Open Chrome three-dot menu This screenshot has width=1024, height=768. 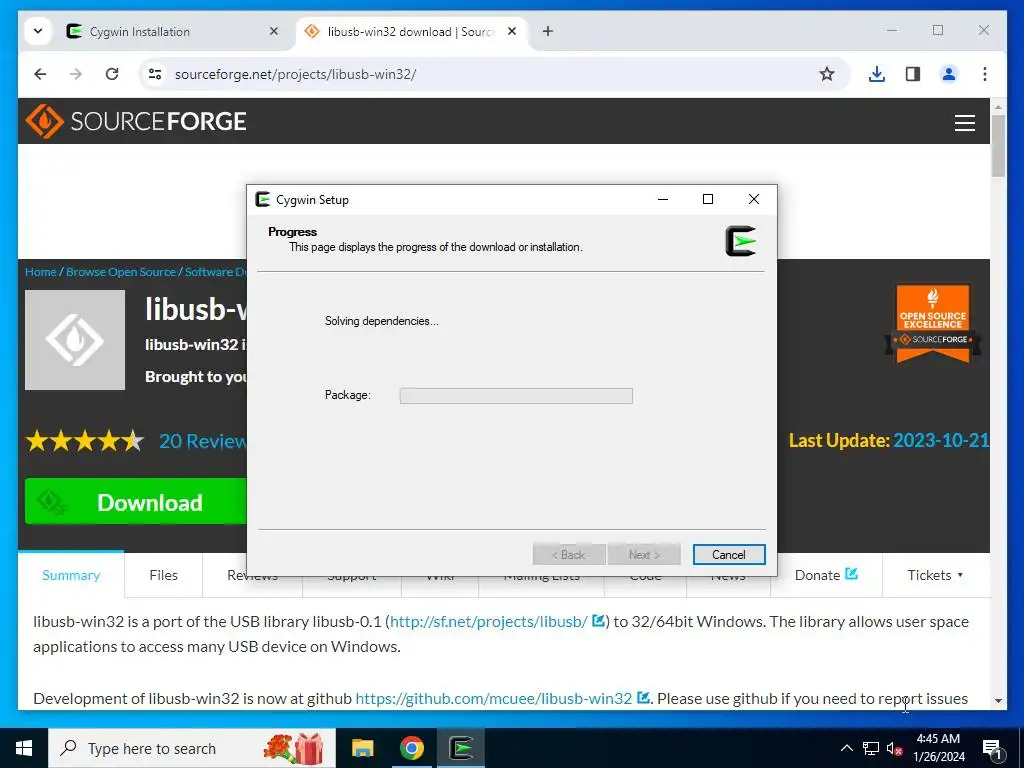pyautogui.click(x=985, y=74)
